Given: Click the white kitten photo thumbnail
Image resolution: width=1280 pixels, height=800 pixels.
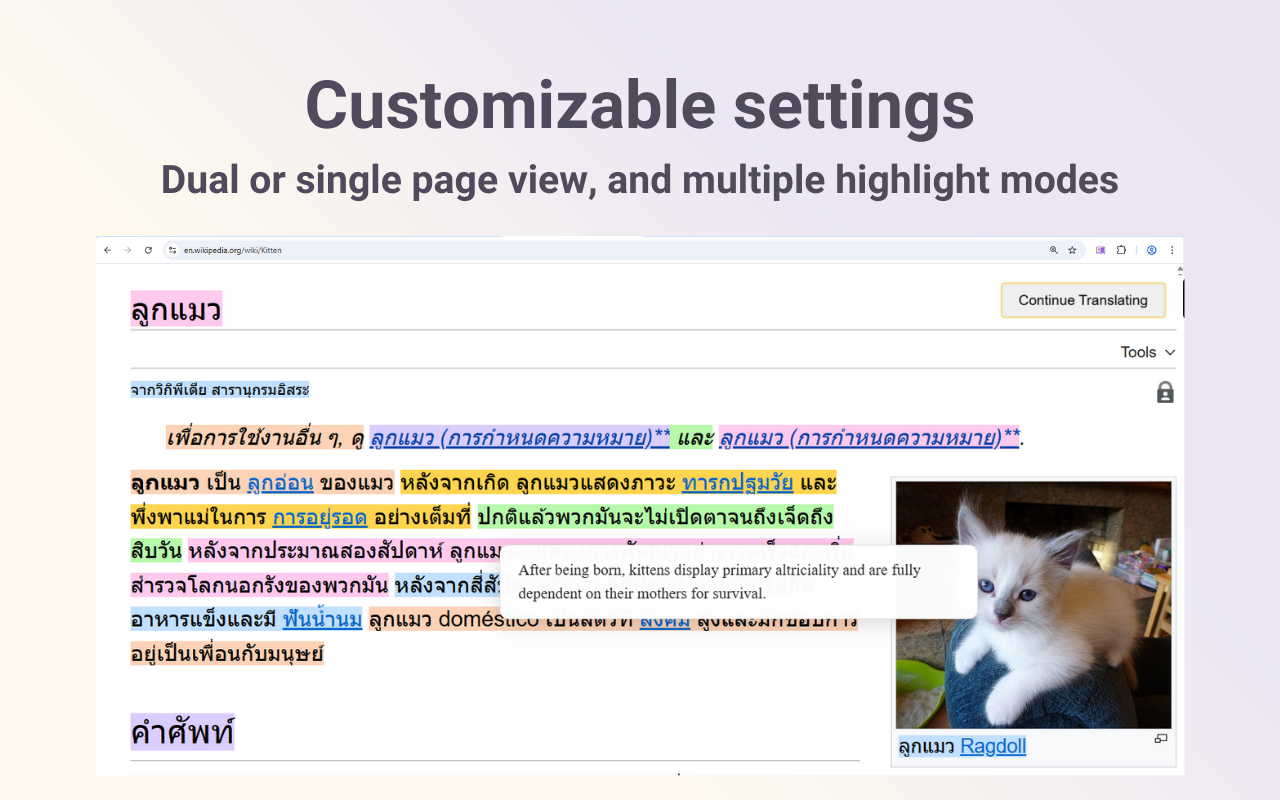Looking at the screenshot, I should pos(1033,605).
